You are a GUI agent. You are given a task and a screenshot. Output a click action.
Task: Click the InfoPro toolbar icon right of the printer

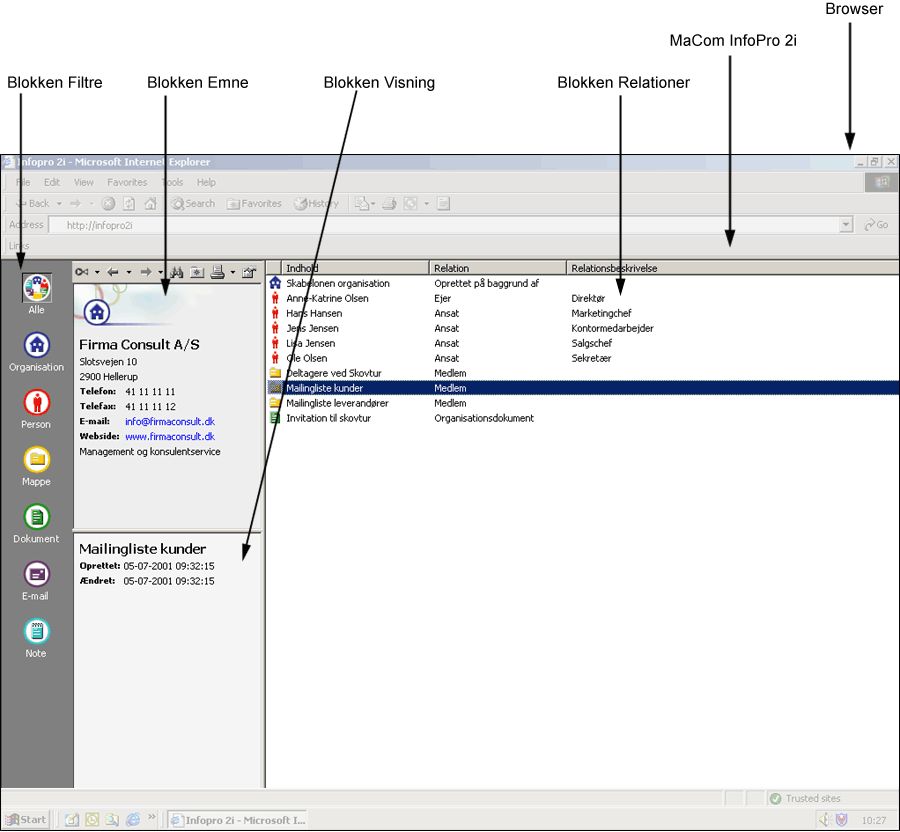249,272
